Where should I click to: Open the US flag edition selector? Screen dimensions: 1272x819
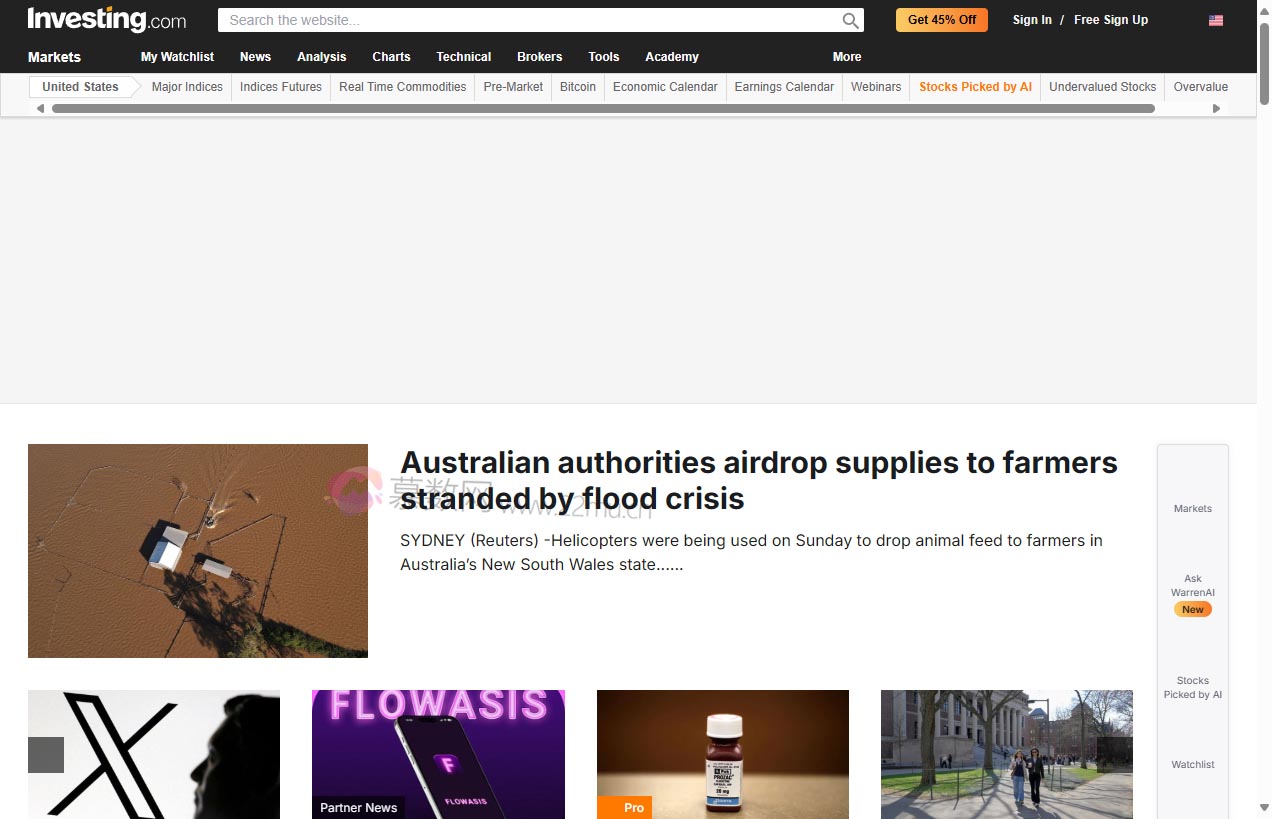click(1215, 20)
